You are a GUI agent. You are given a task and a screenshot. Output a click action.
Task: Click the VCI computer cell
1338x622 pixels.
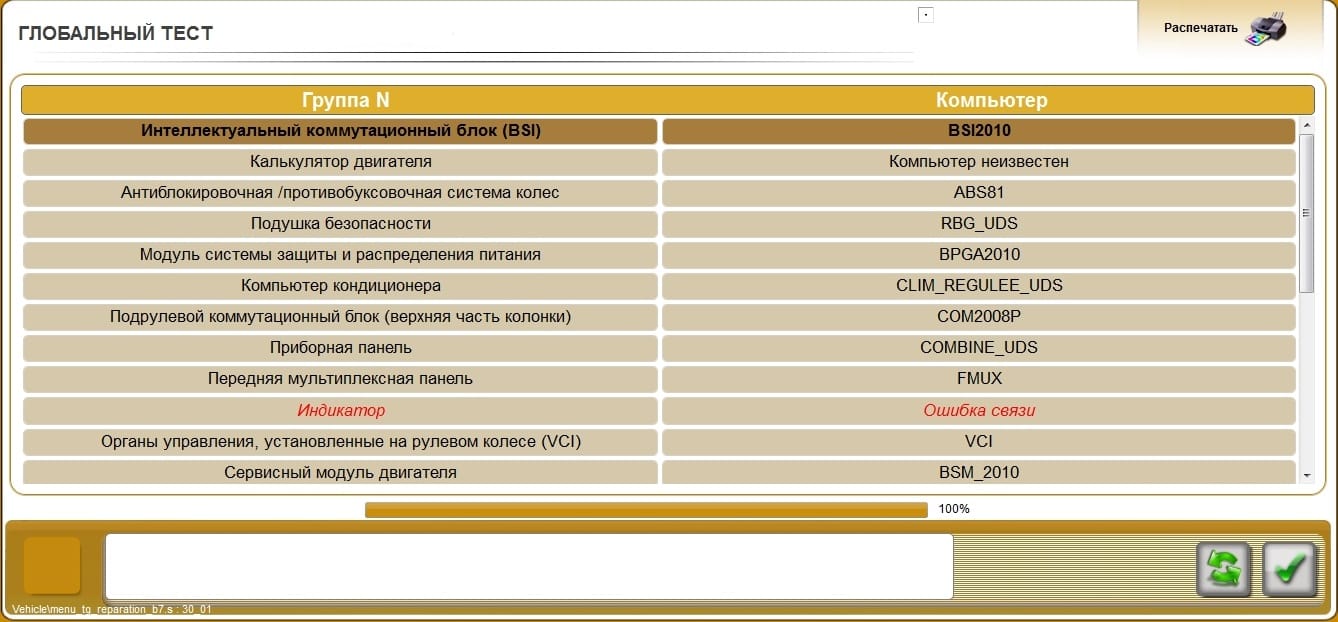click(979, 441)
